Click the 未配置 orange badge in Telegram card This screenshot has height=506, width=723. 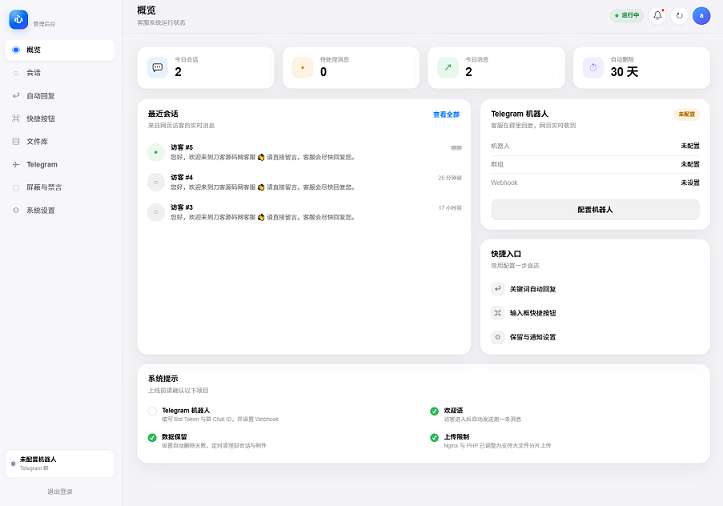point(687,114)
